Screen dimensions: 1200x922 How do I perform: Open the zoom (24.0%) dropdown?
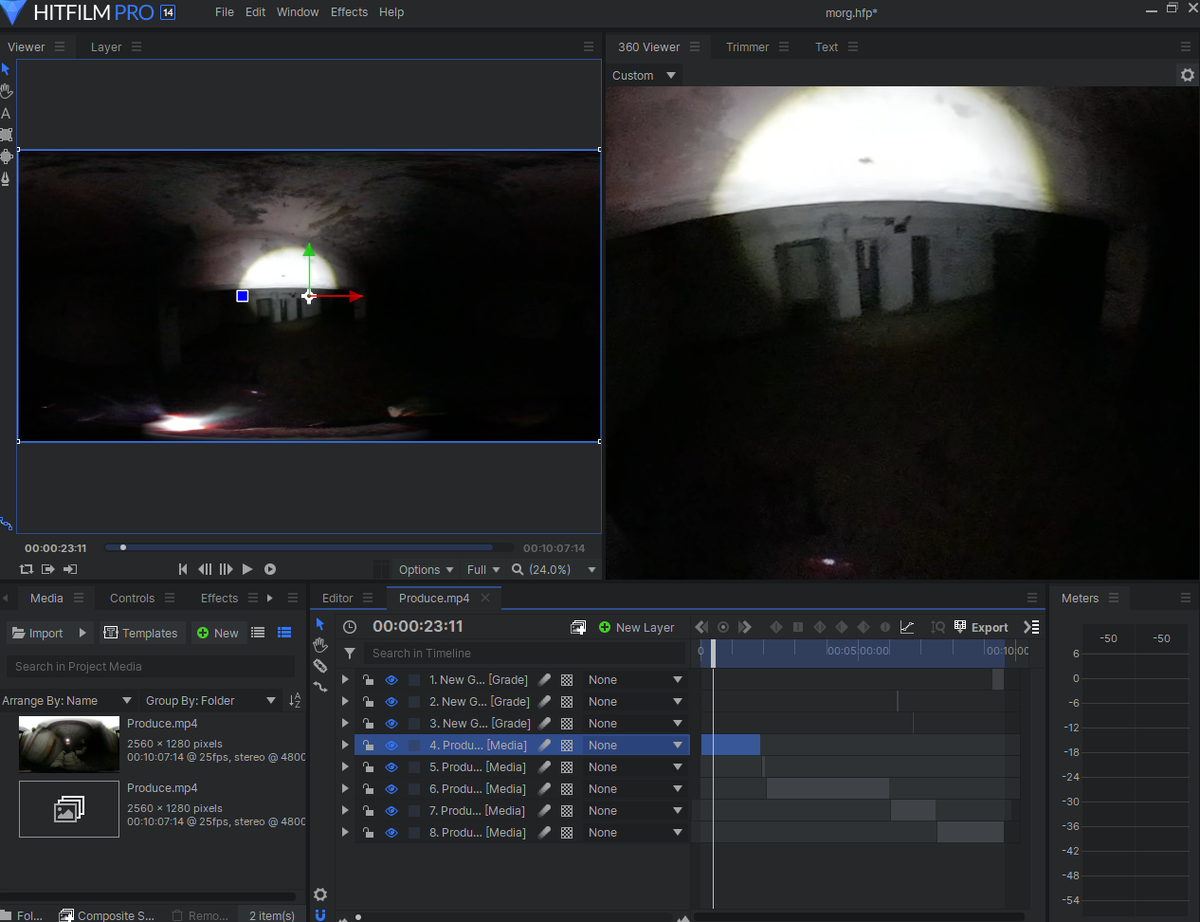tap(554, 570)
